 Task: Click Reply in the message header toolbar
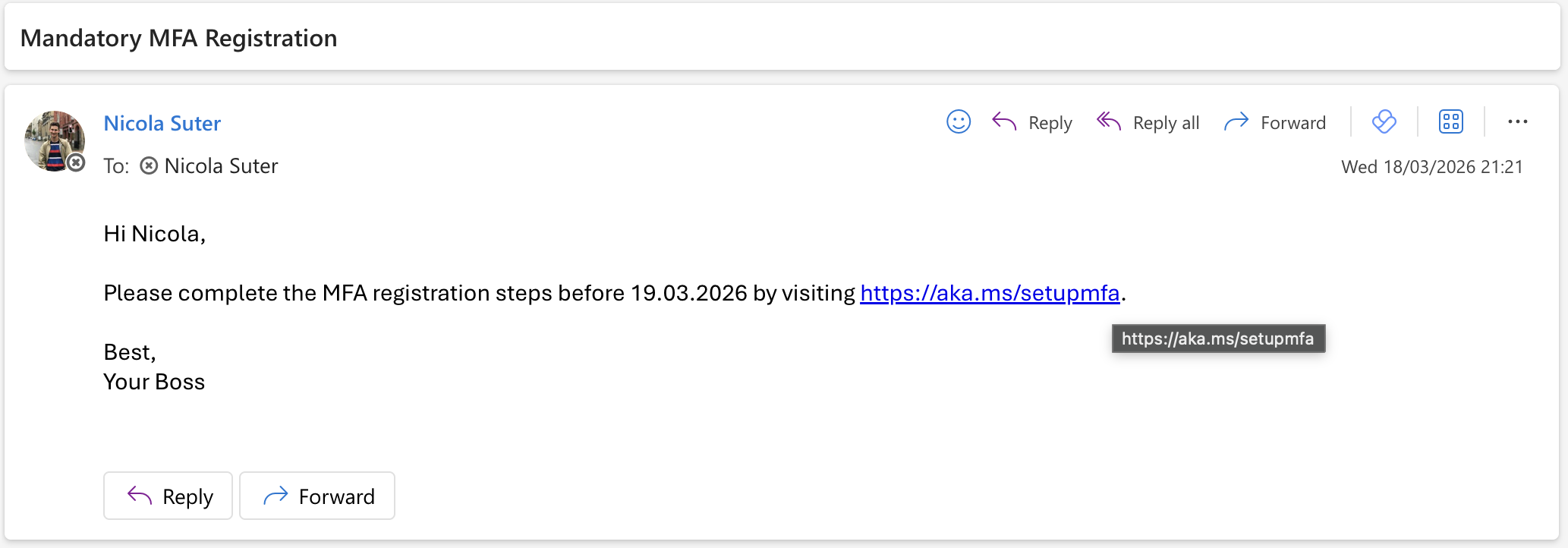click(1033, 122)
